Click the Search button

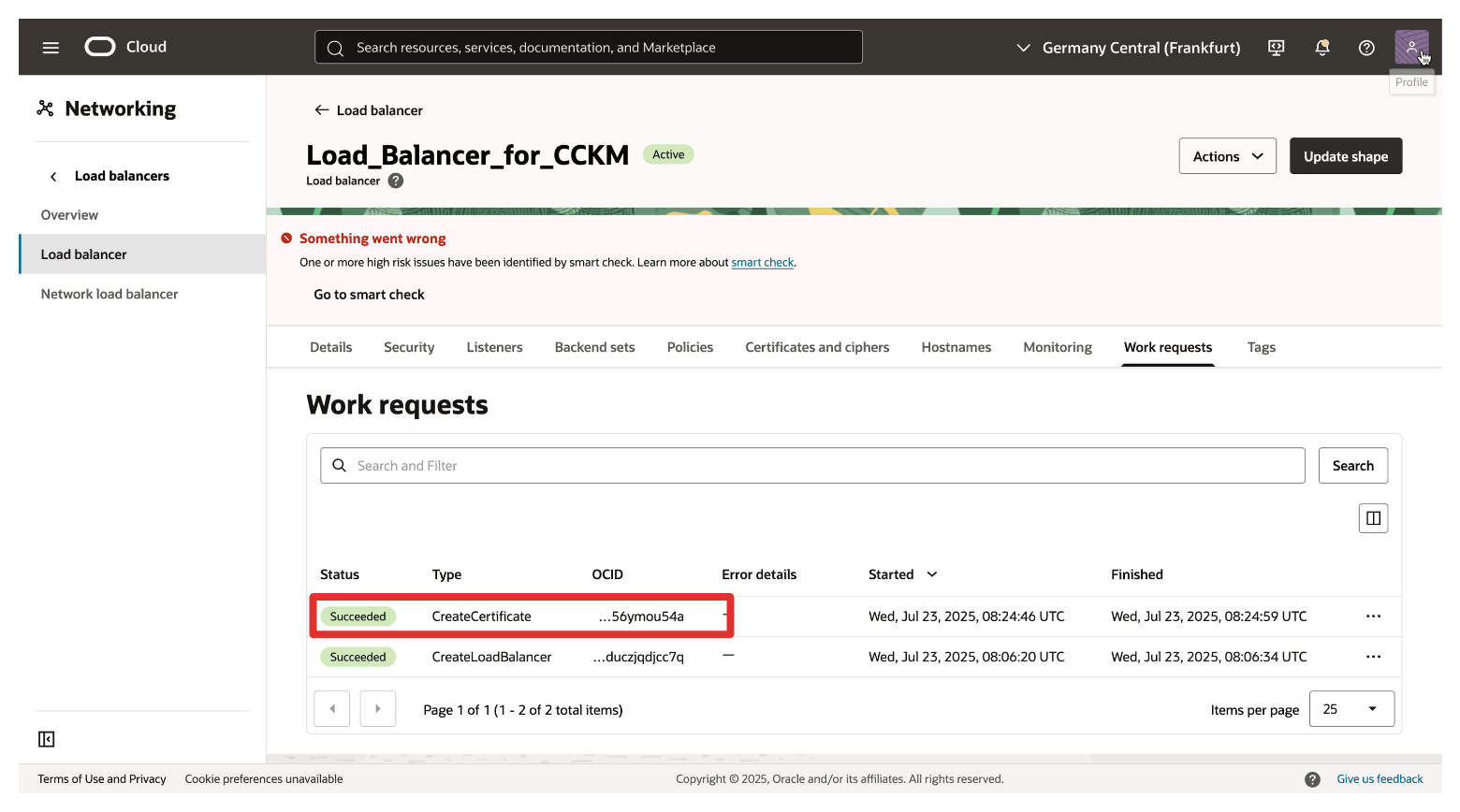click(x=1353, y=466)
